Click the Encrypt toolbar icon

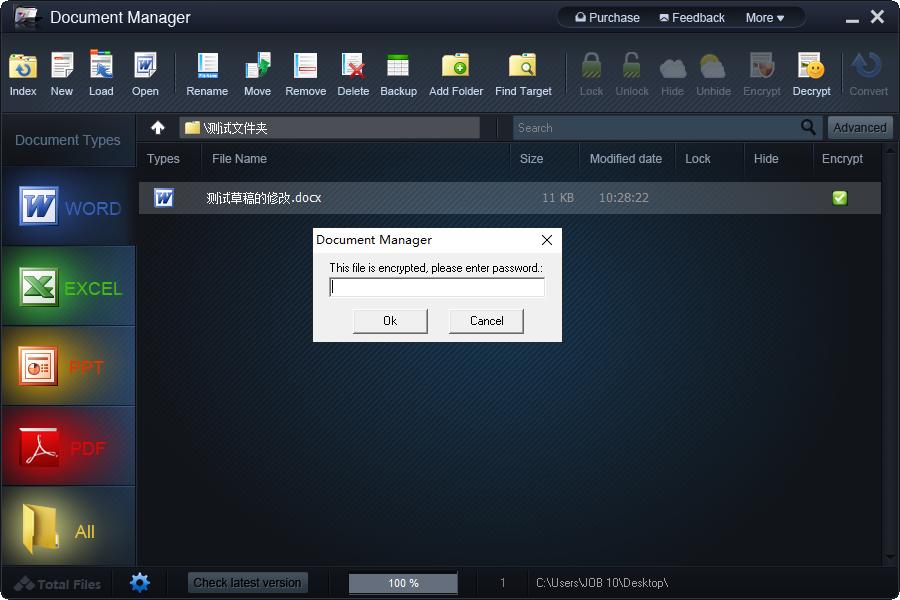pos(762,65)
